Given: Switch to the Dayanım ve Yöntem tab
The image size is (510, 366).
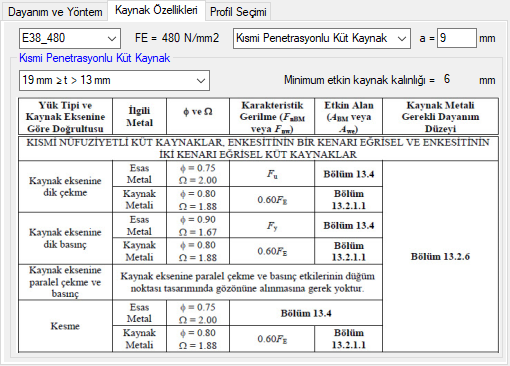Looking at the screenshot, I should point(55,12).
